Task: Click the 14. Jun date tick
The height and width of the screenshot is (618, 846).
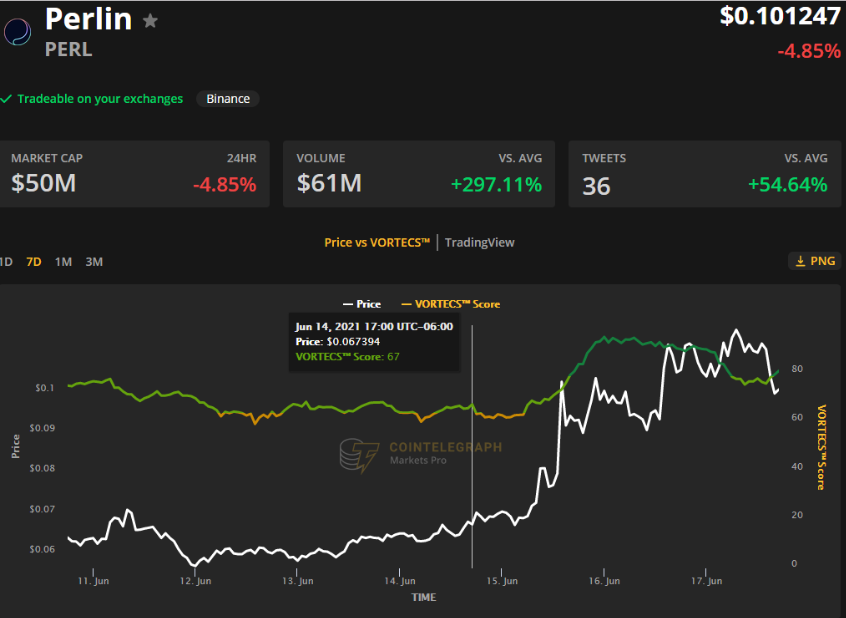Action: coord(400,581)
